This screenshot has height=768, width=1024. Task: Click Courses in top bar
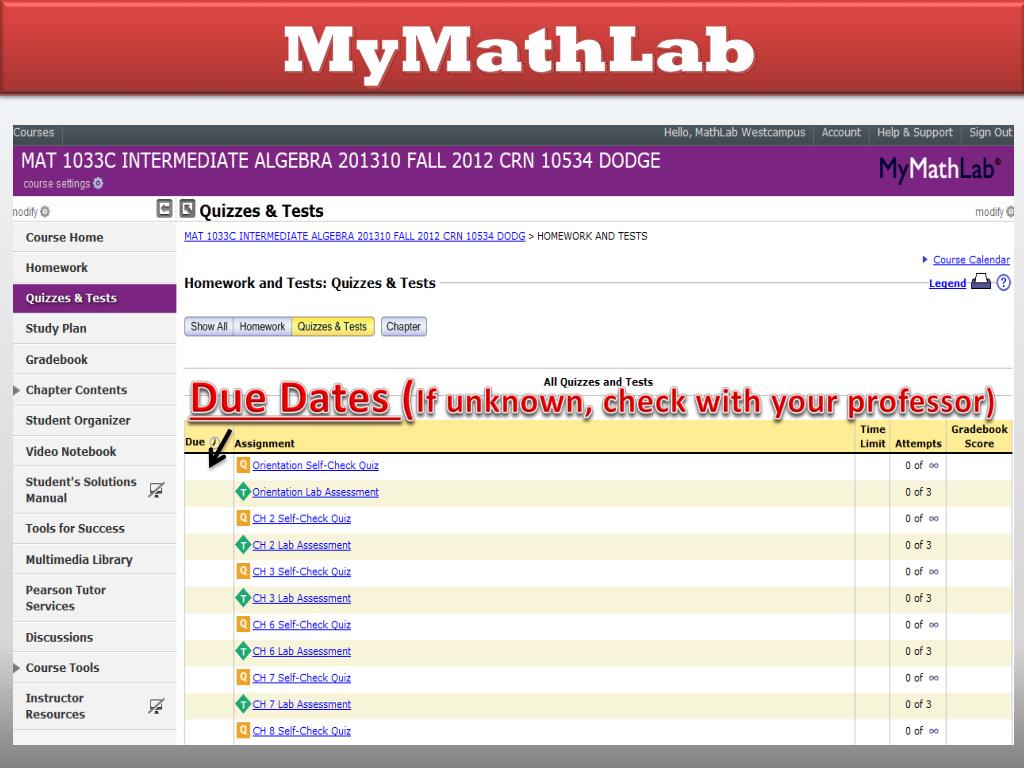pyautogui.click(x=34, y=133)
